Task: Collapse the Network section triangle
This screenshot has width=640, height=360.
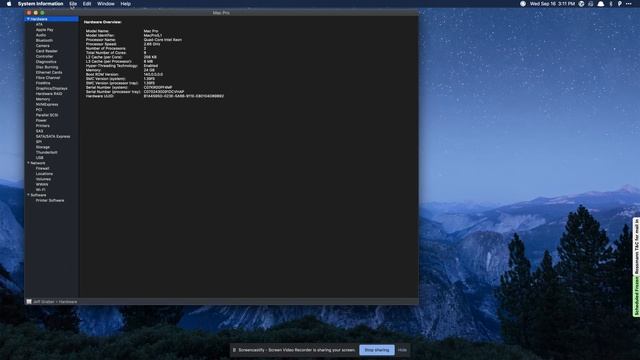Action: (x=28, y=163)
